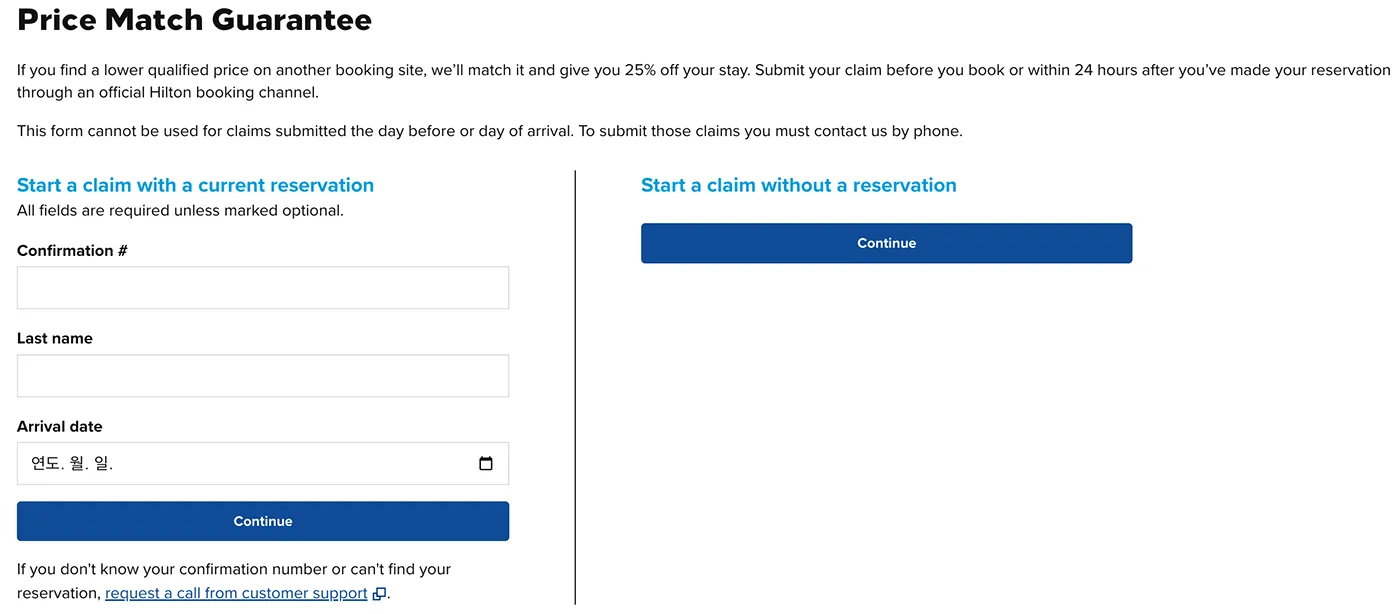
Task: Click Continue below the Arrival date field
Action: 263,521
